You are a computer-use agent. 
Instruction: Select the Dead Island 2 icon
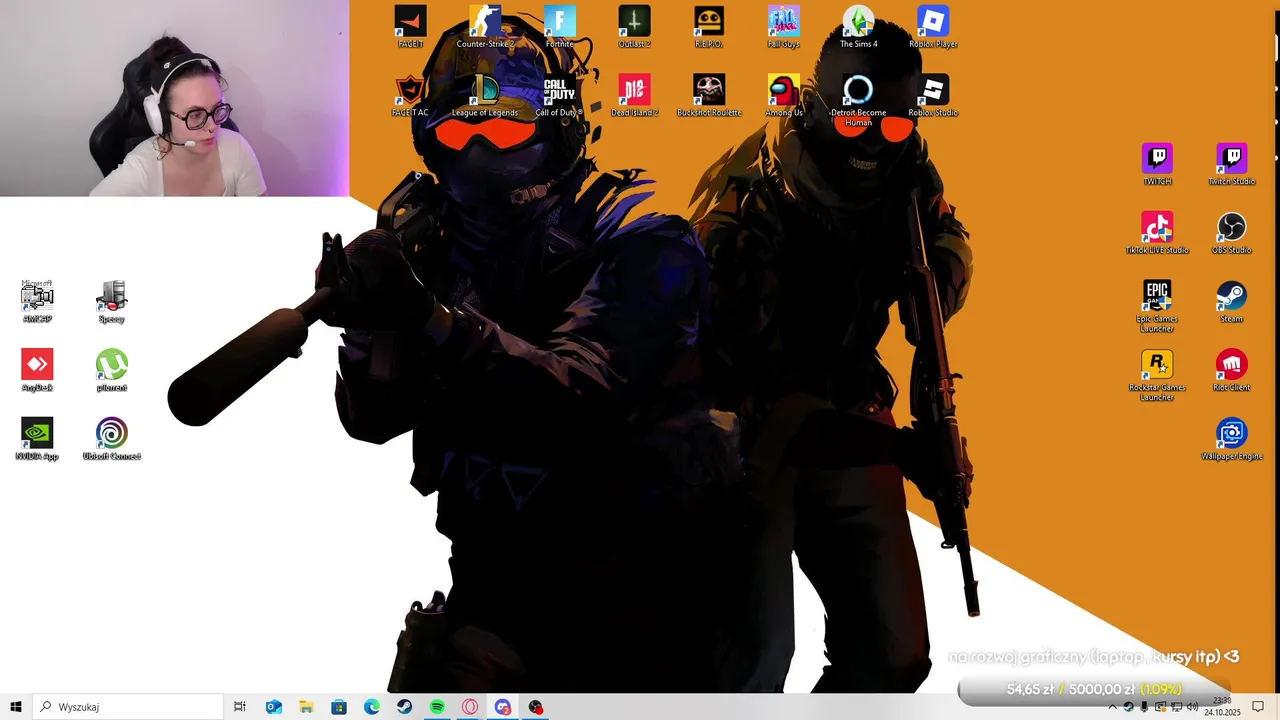coord(634,96)
